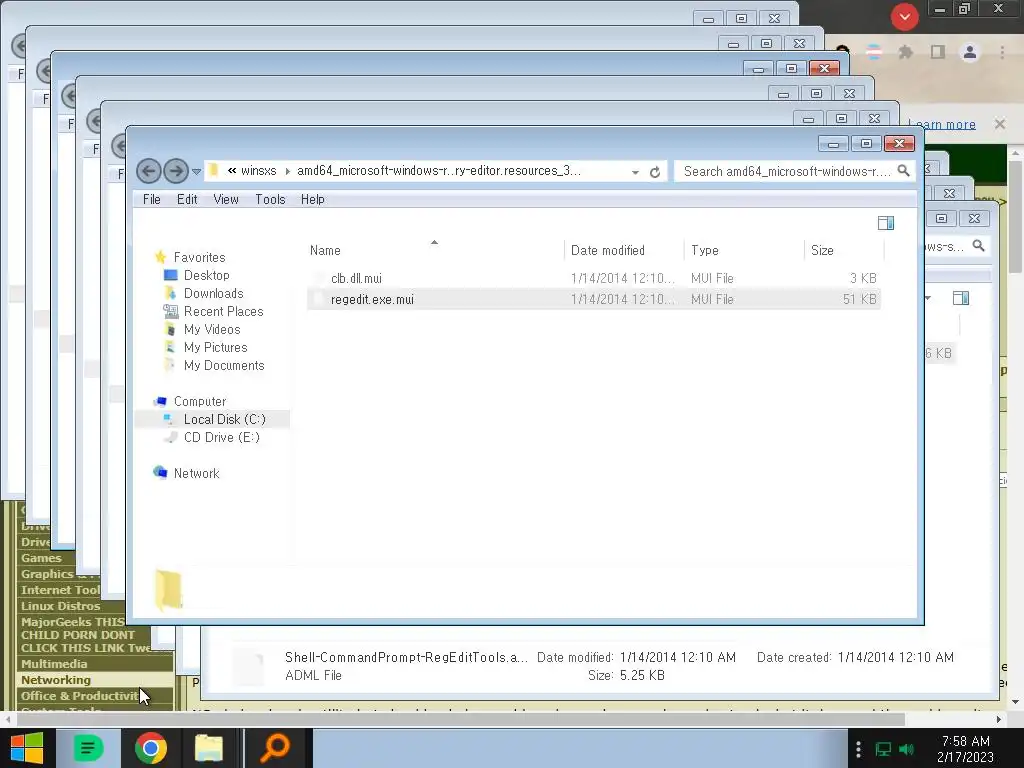Open Desktop in Favorites
Viewport: 1024px width, 768px height.
pyautogui.click(x=206, y=276)
